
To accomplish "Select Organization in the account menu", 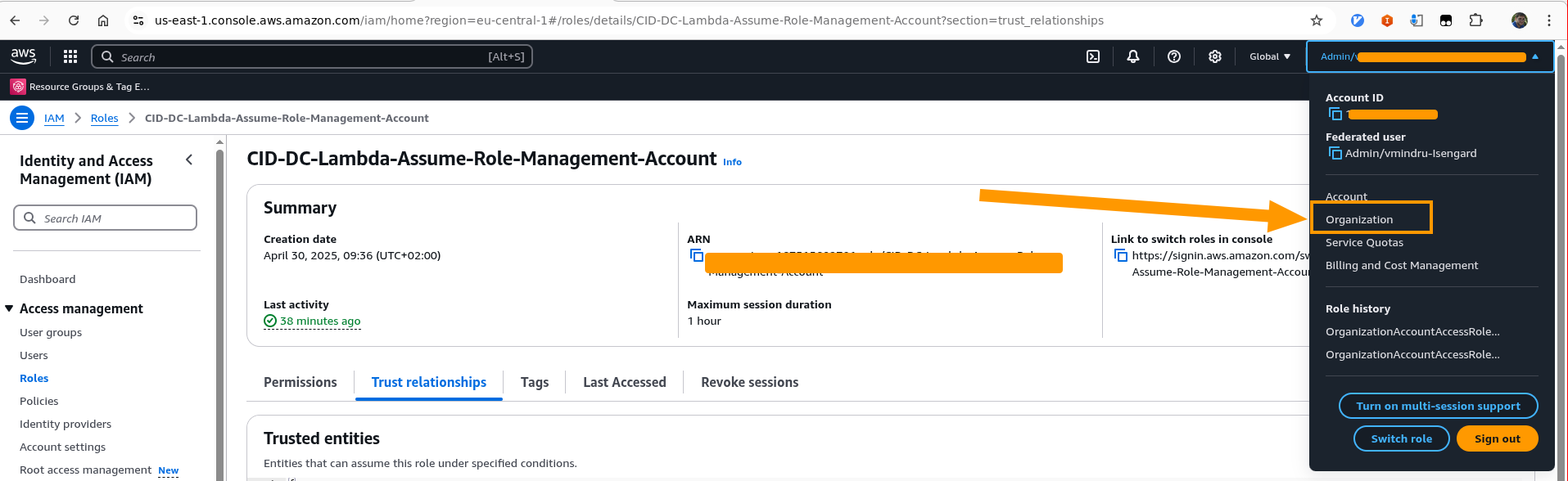I will pyautogui.click(x=1359, y=219).
